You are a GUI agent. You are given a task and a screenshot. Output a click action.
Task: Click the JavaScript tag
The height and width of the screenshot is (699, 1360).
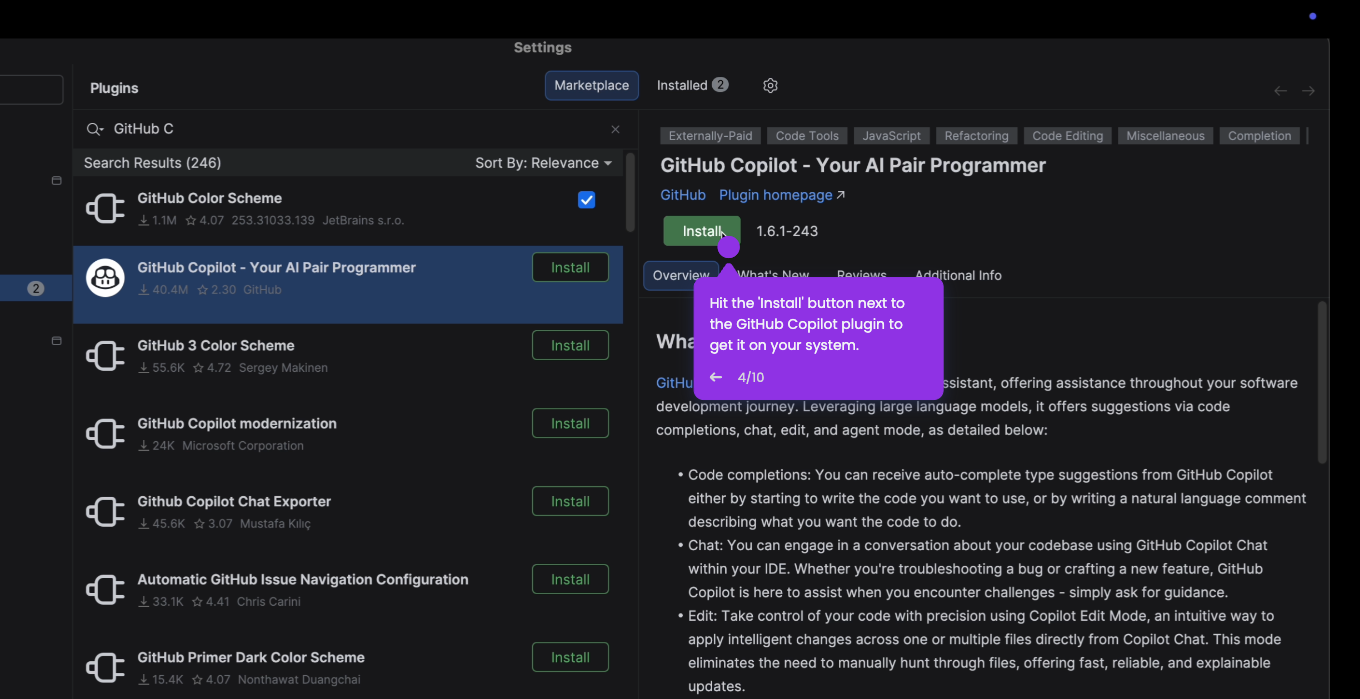[892, 136]
